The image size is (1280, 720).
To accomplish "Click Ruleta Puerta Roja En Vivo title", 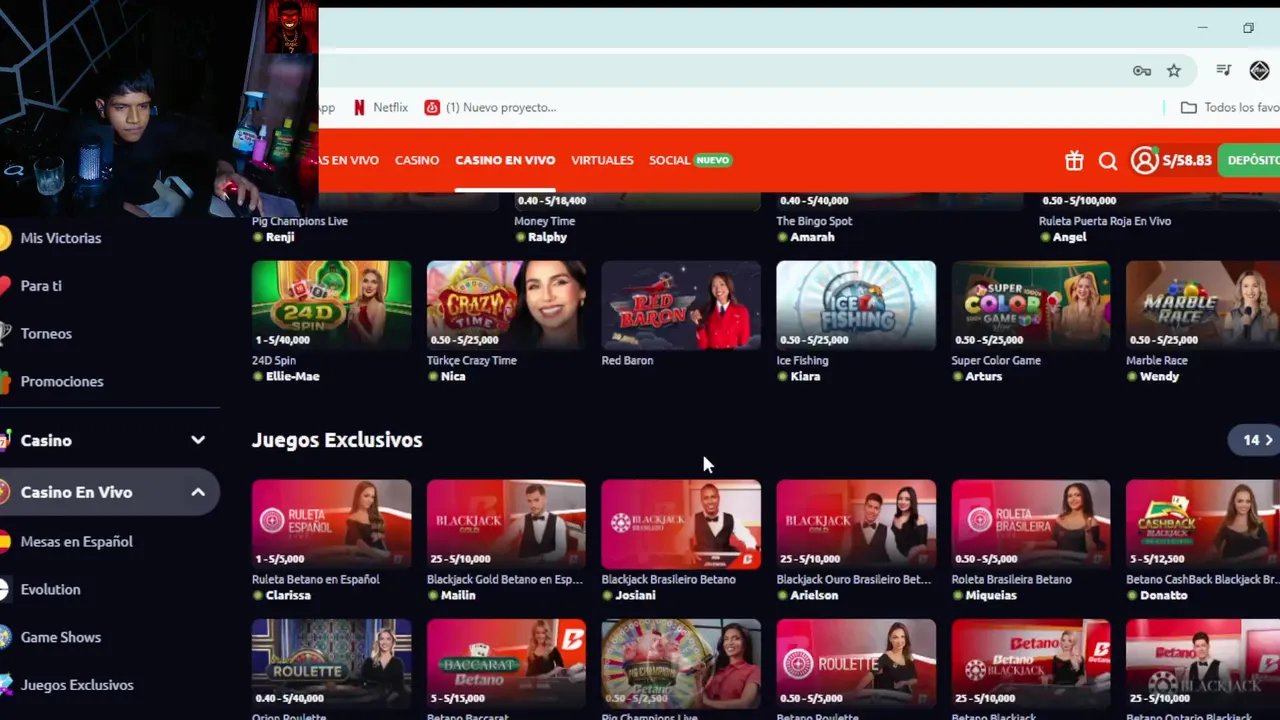I will coord(1105,221).
